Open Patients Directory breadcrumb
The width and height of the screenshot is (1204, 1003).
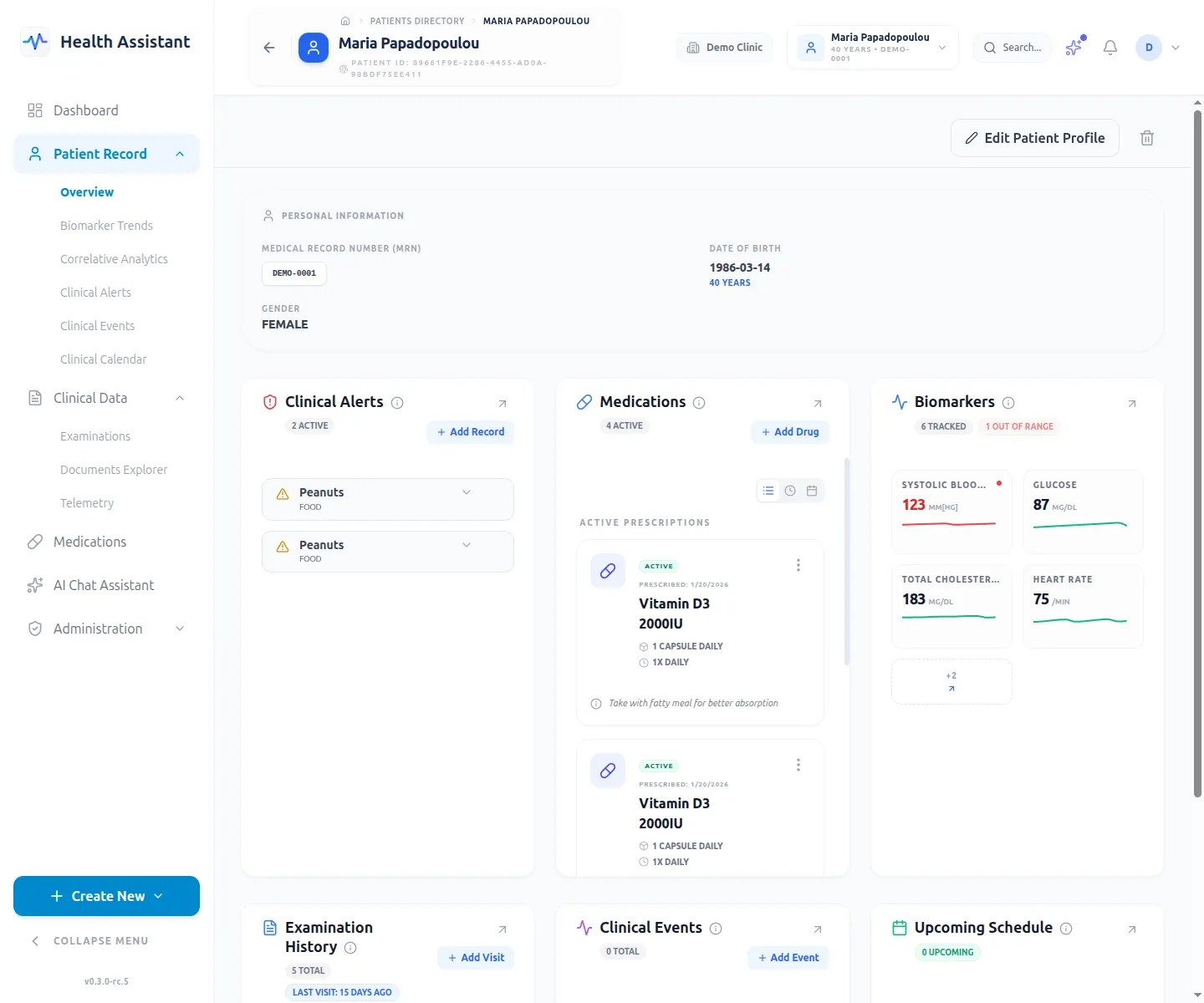(417, 21)
